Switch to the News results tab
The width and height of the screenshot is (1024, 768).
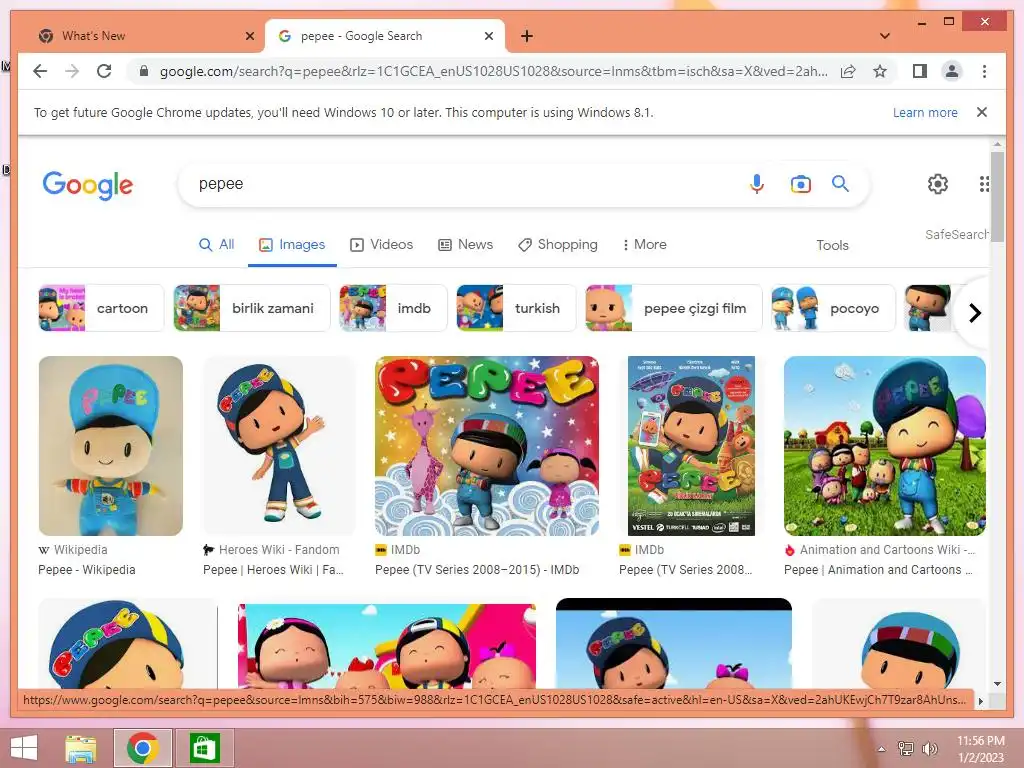click(466, 244)
